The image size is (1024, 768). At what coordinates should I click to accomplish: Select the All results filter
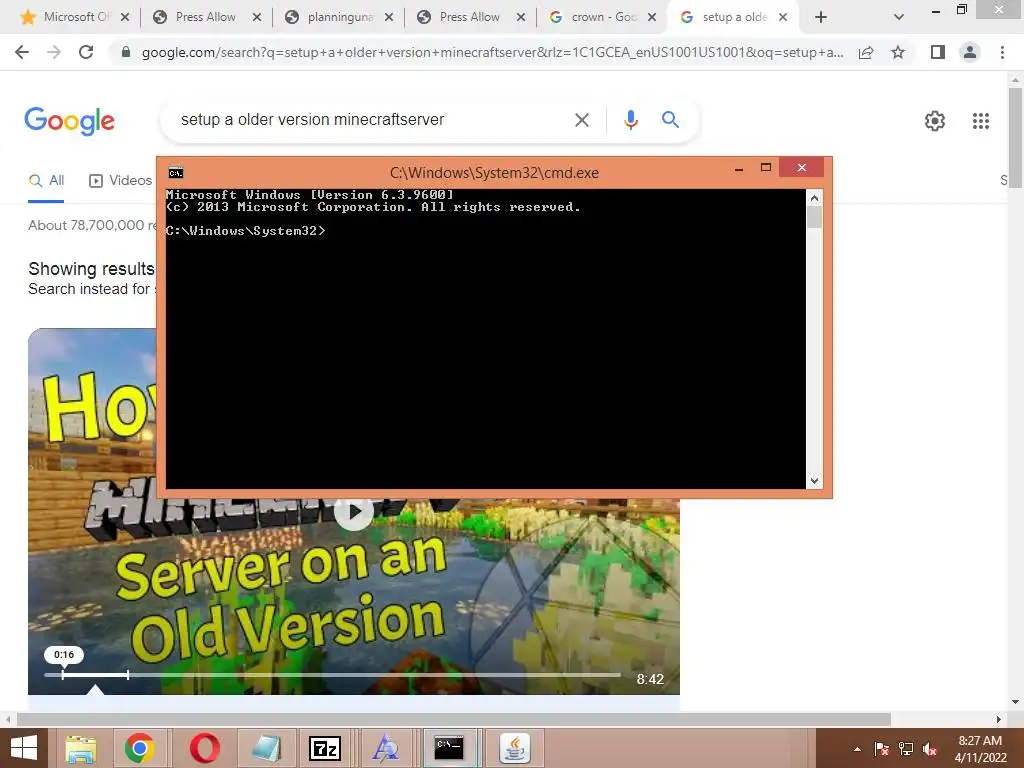(x=46, y=181)
